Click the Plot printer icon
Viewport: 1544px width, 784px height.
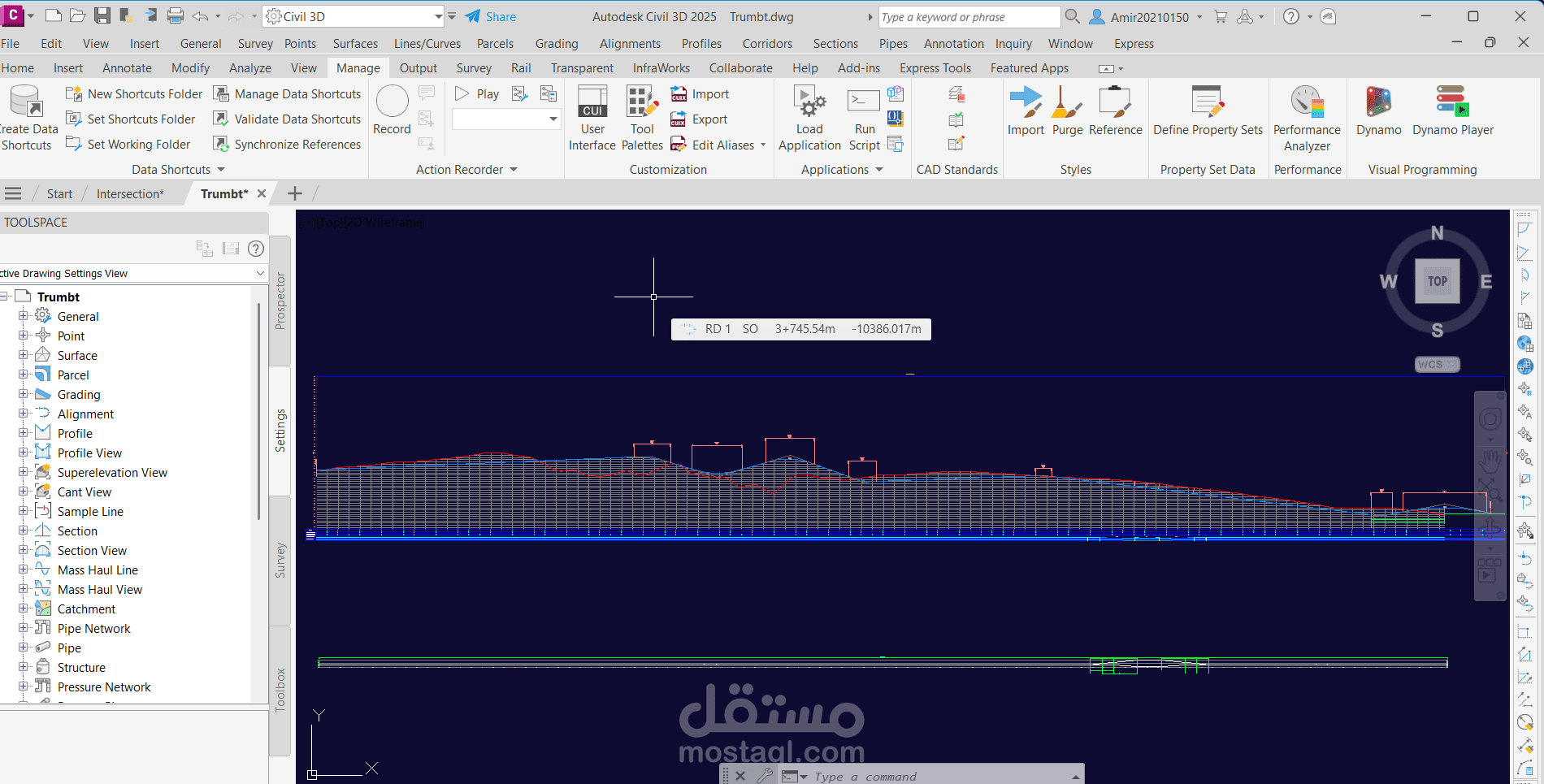tap(175, 16)
